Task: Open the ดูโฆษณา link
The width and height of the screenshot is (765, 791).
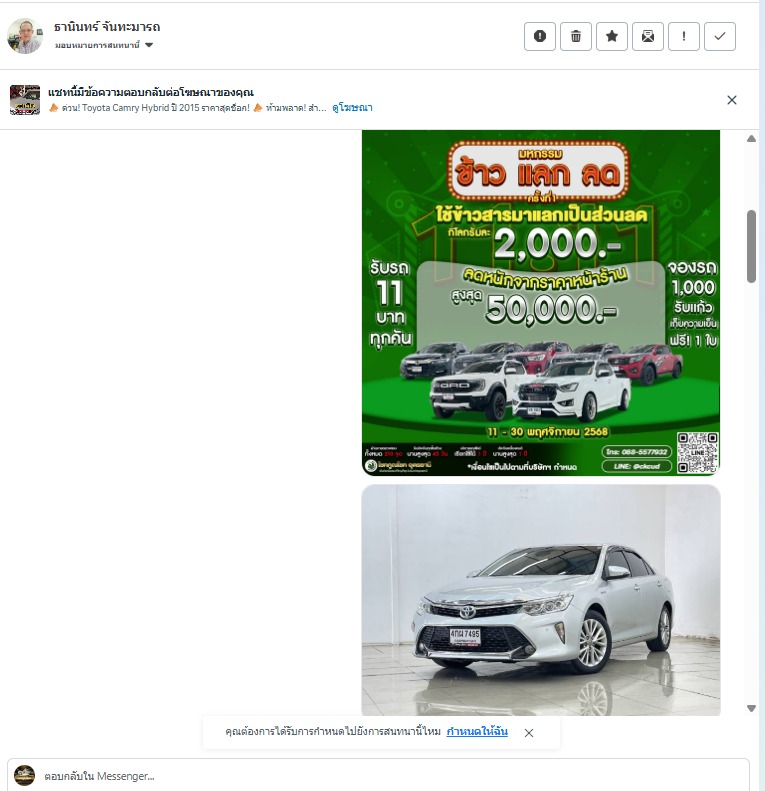Action: coord(352,107)
